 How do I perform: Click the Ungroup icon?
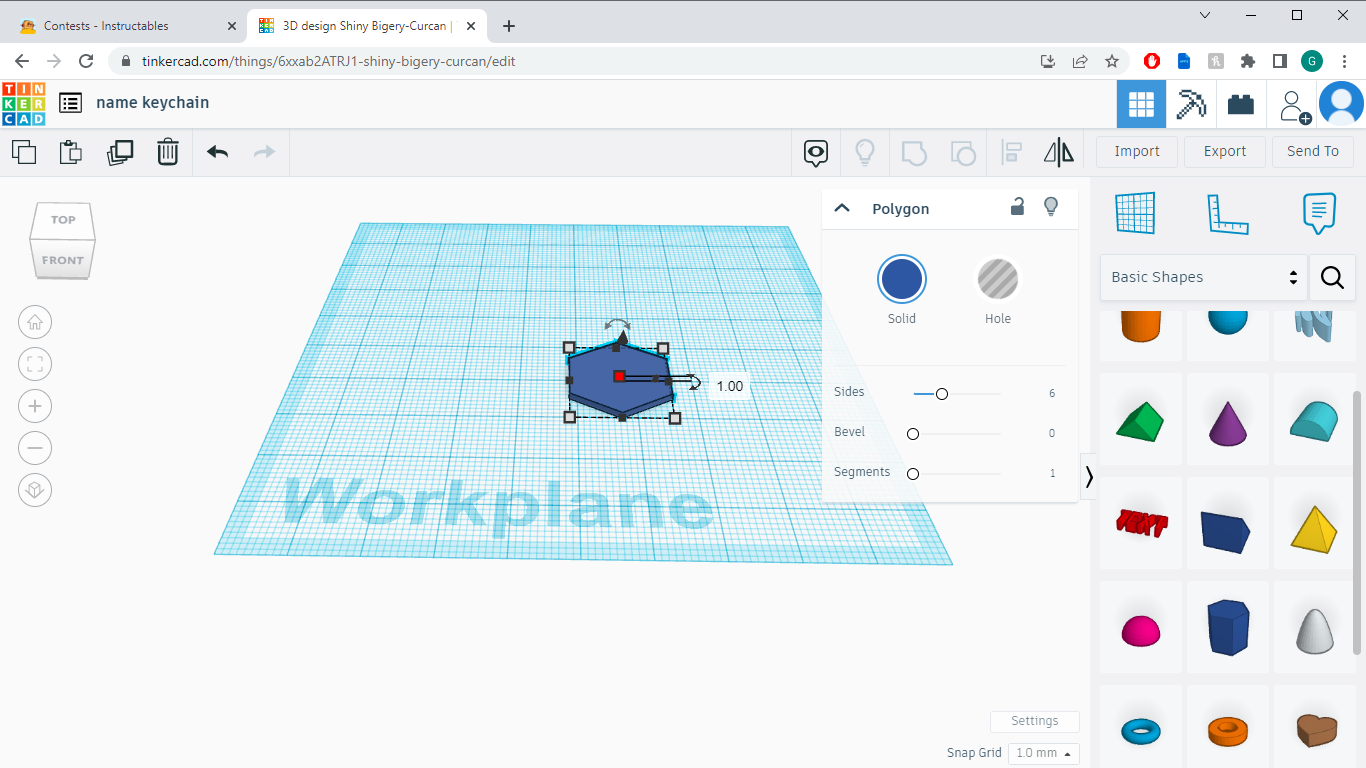click(x=962, y=153)
